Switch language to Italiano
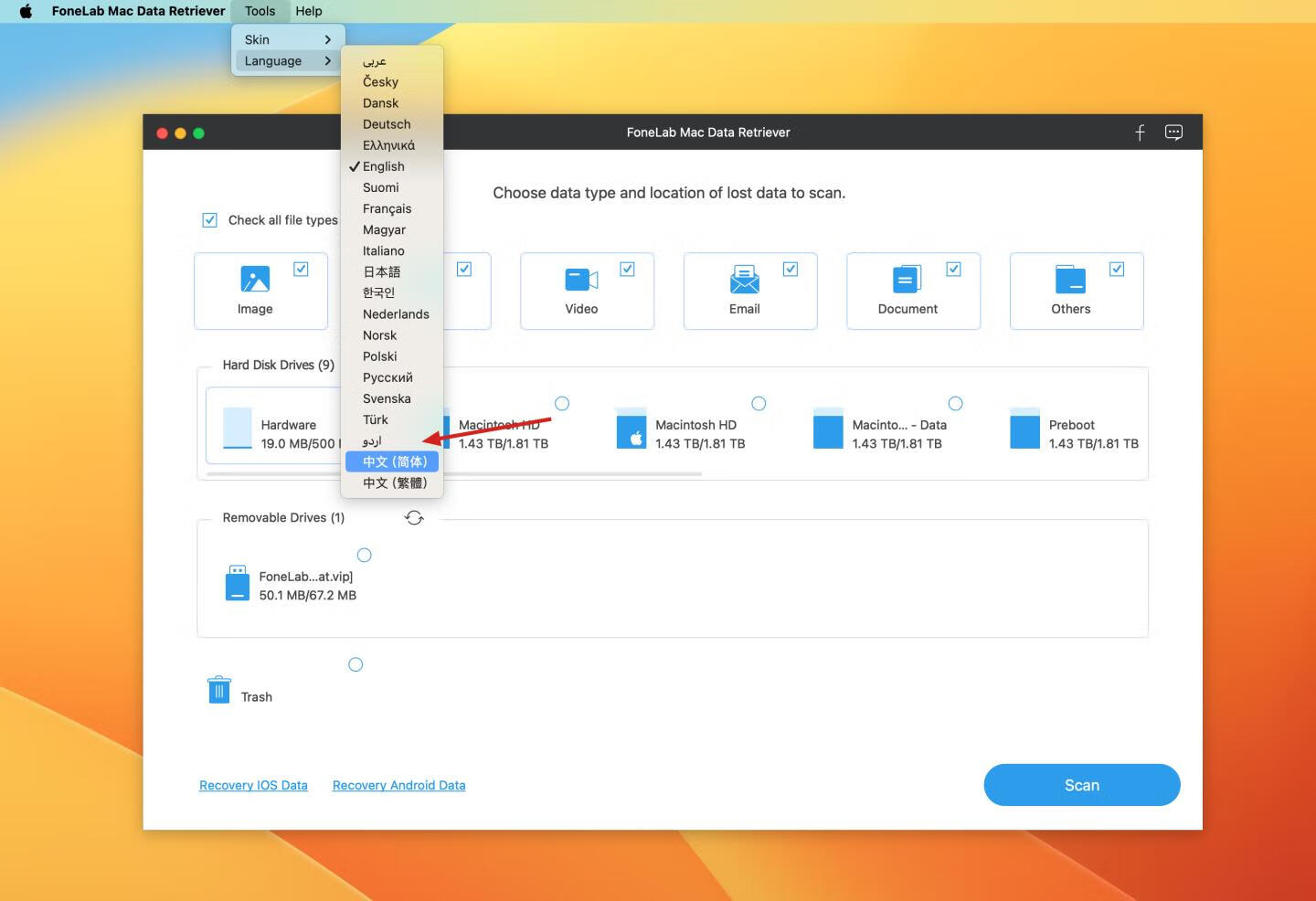 392,250
